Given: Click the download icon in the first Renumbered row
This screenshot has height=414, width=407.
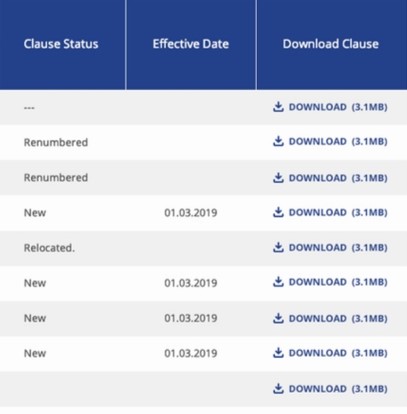Looking at the screenshot, I should (278, 141).
